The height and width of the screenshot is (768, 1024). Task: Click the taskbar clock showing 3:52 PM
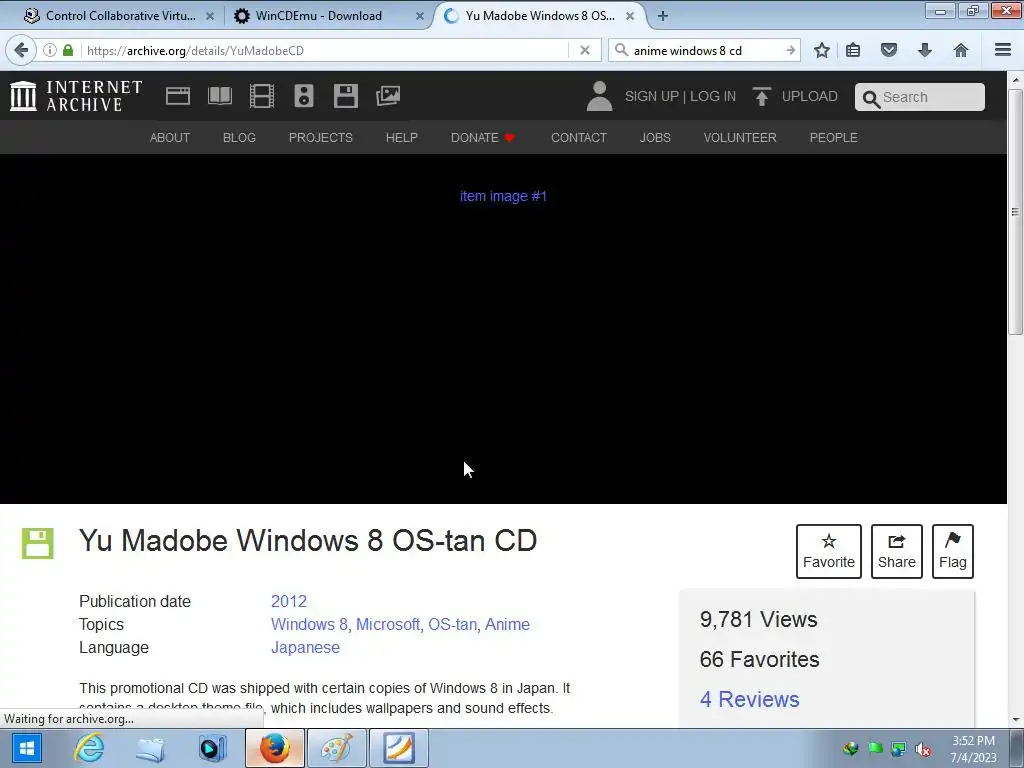pos(973,749)
